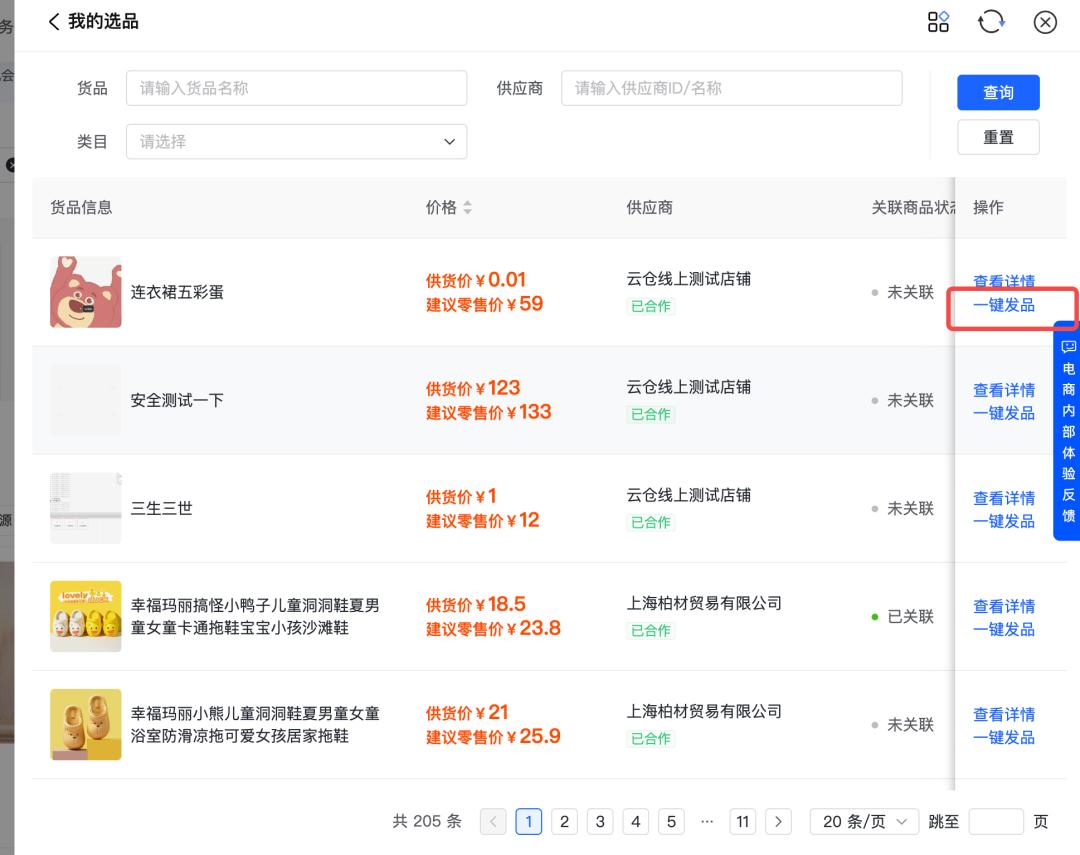Click 一键发品 for 连衣裙五彩蛋
Image resolution: width=1080 pixels, height=855 pixels.
pos(1003,304)
